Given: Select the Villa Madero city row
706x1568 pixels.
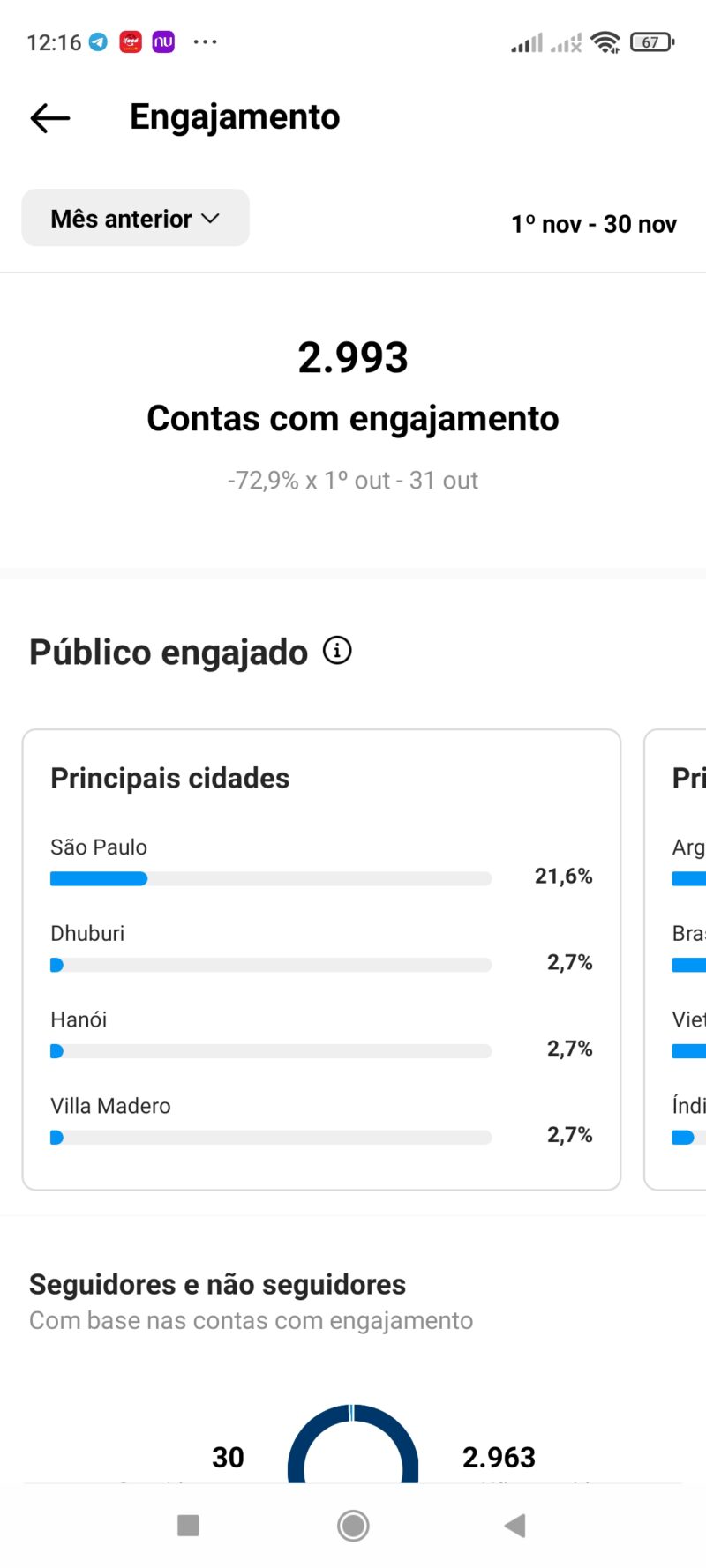Looking at the screenshot, I should tap(321, 1120).
